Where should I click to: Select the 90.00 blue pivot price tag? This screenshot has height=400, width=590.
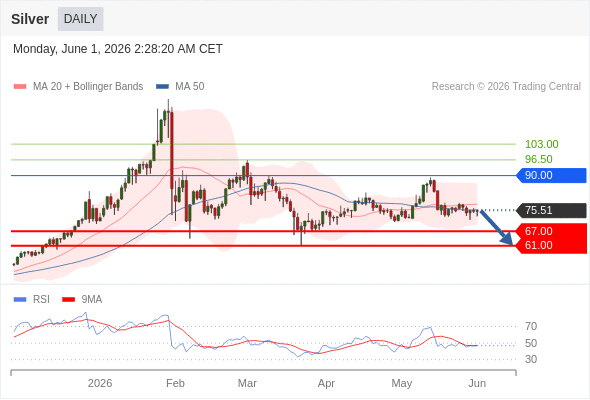(x=552, y=175)
